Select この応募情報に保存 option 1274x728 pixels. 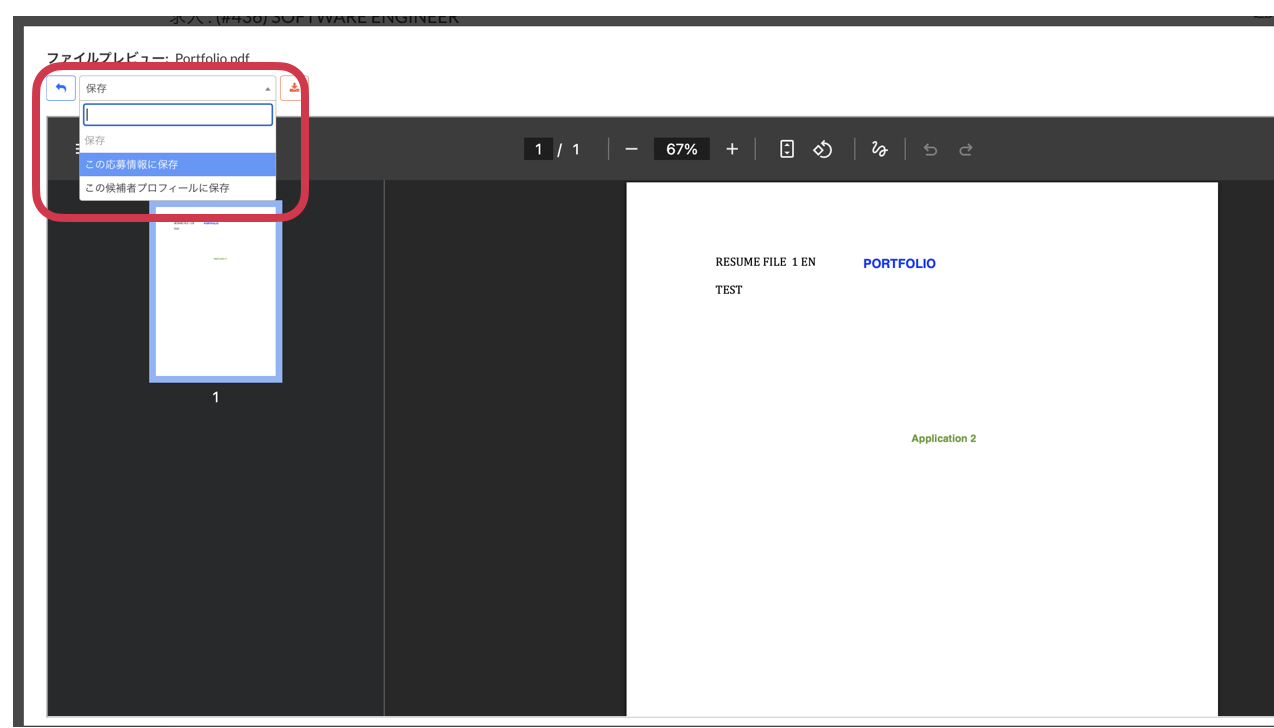click(177, 164)
